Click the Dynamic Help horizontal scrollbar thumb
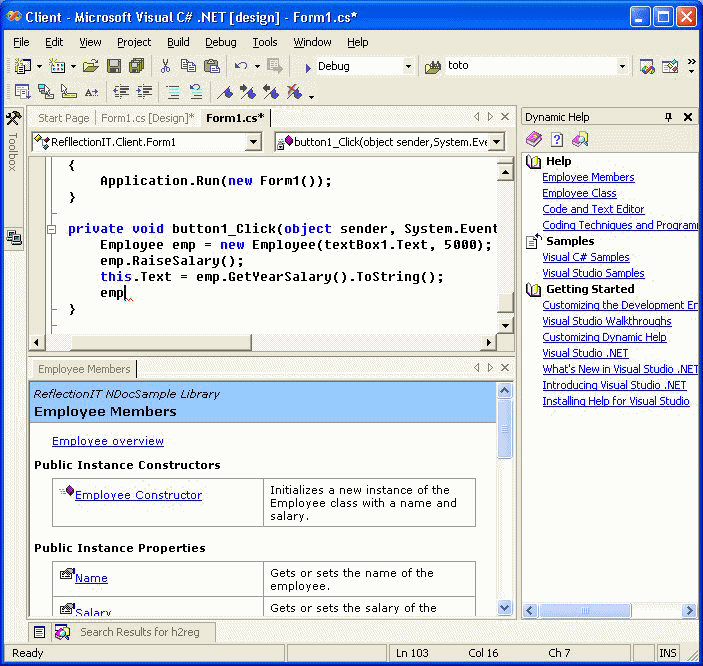 (585, 610)
